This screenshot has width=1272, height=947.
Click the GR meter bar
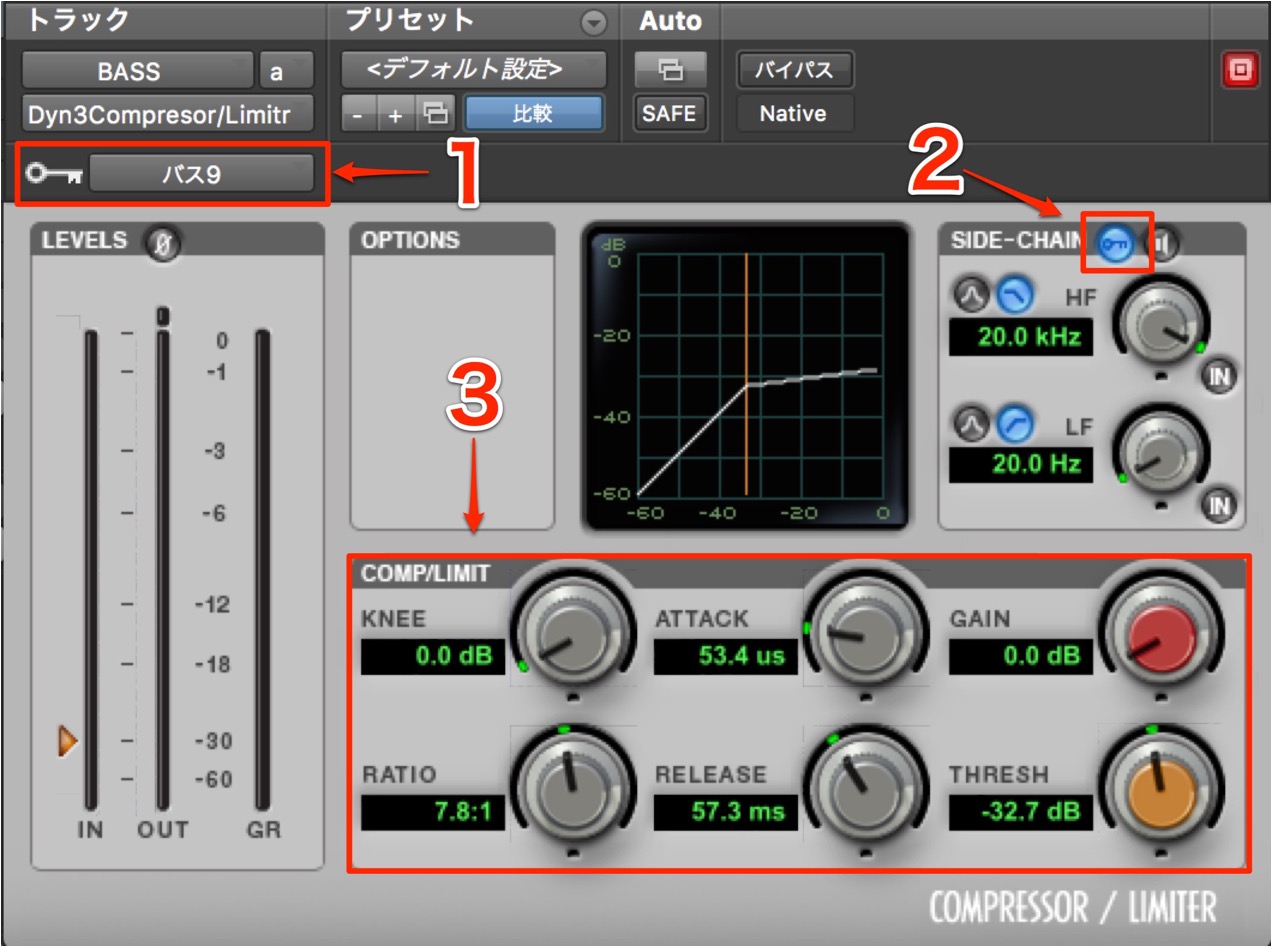coord(263,570)
